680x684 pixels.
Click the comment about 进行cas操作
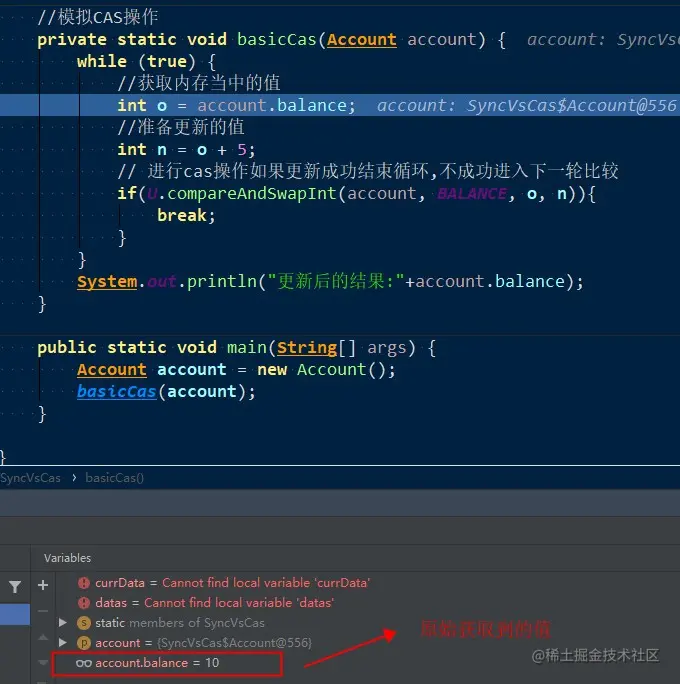(368, 171)
